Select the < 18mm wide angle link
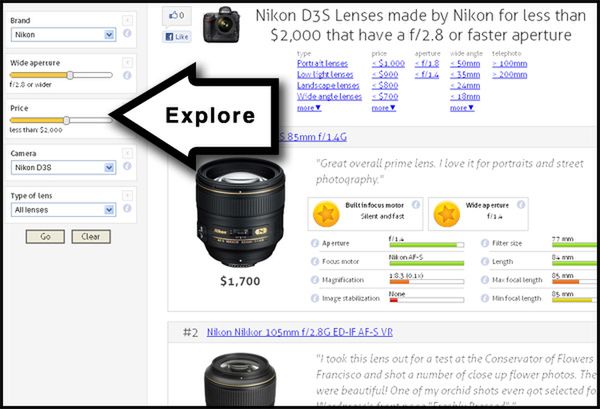 tap(465, 97)
